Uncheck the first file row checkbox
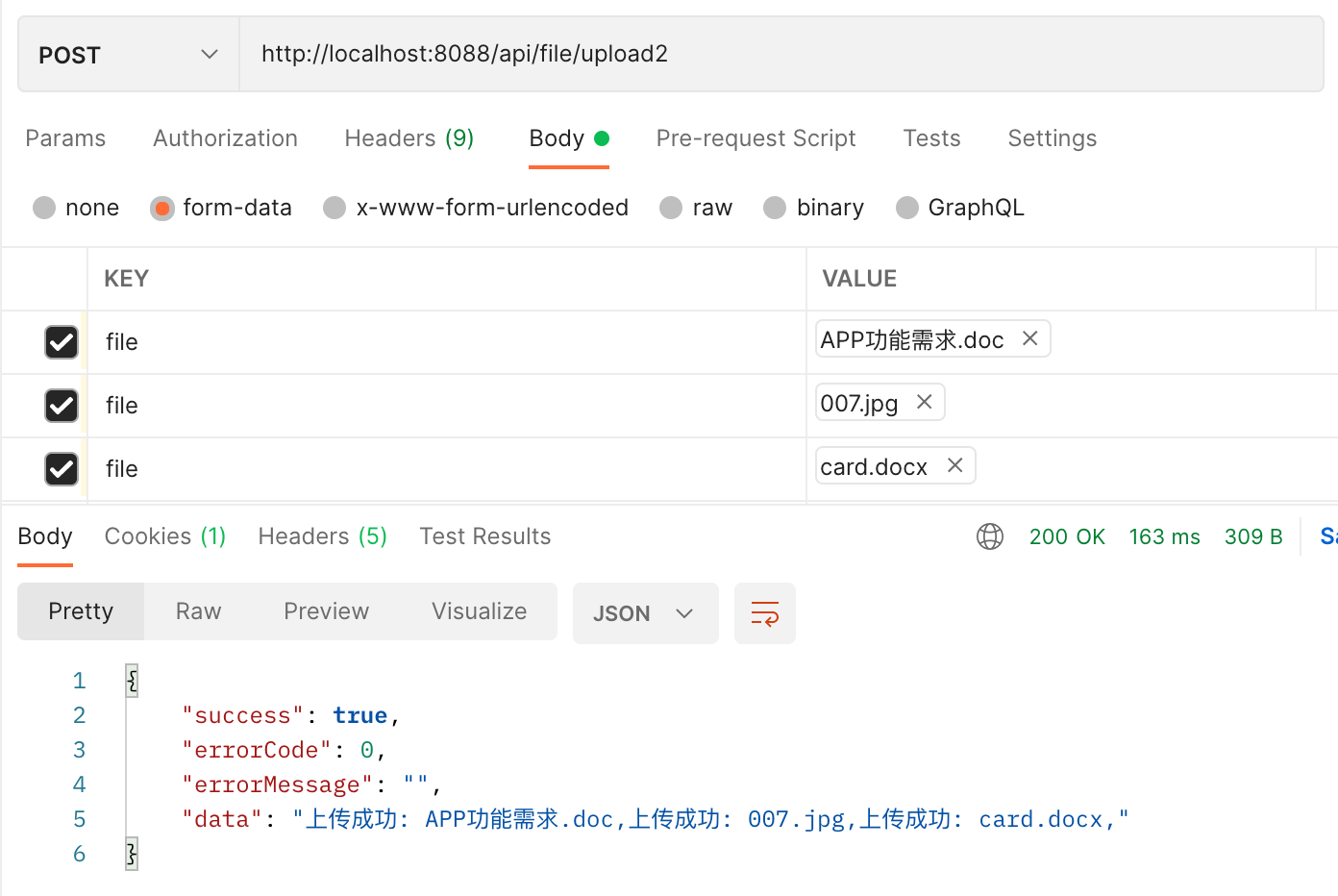 (62, 342)
